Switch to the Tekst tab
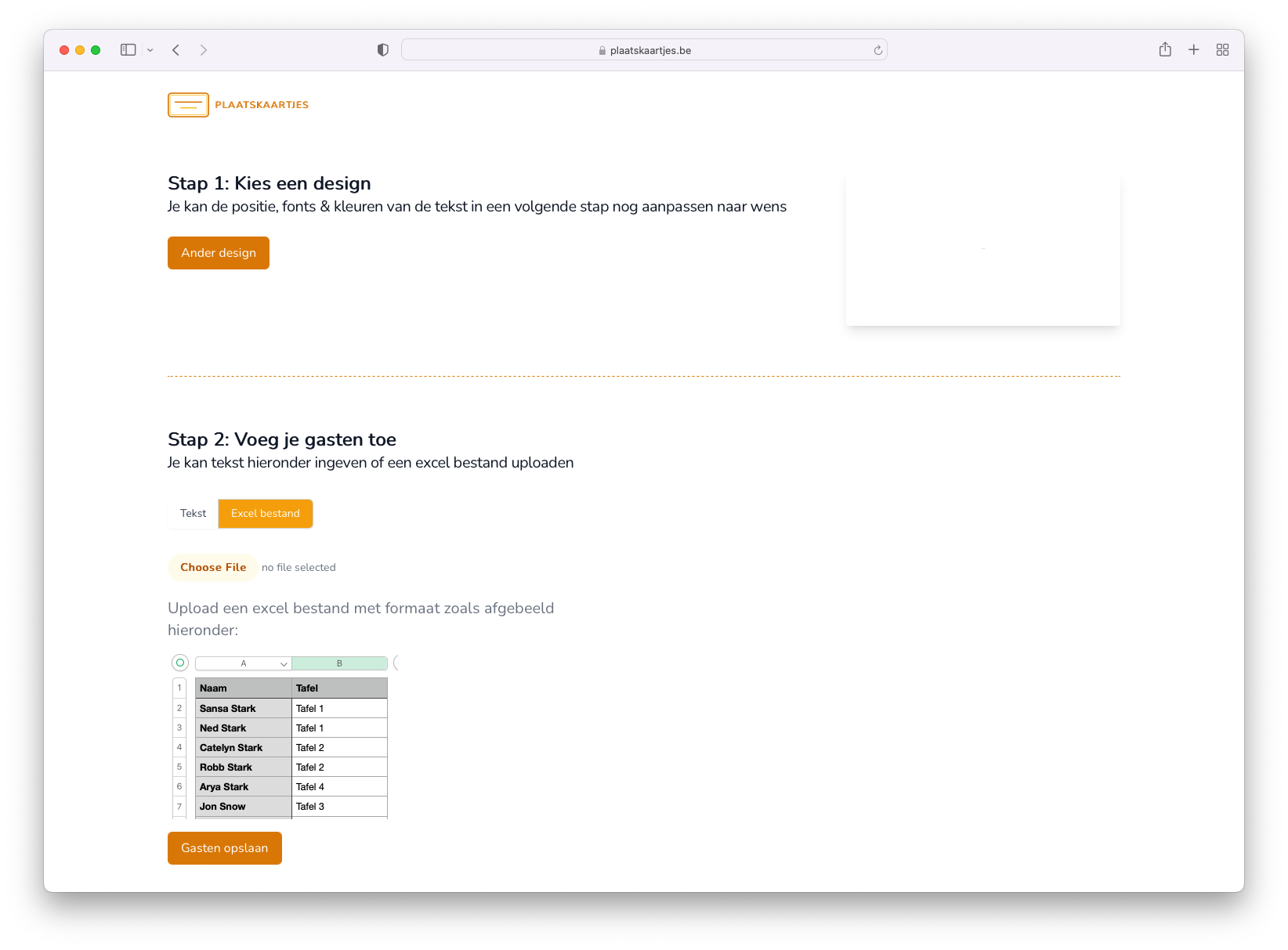This screenshot has height=950, width=1288. click(x=193, y=514)
